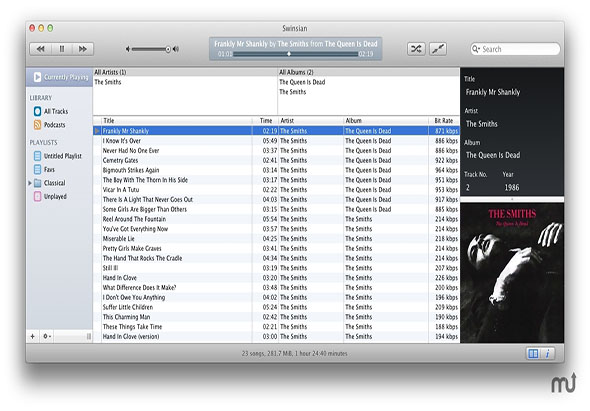Click The Smiths album artwork
Image resolution: width=590 pixels, height=411 pixels.
pos(512,273)
